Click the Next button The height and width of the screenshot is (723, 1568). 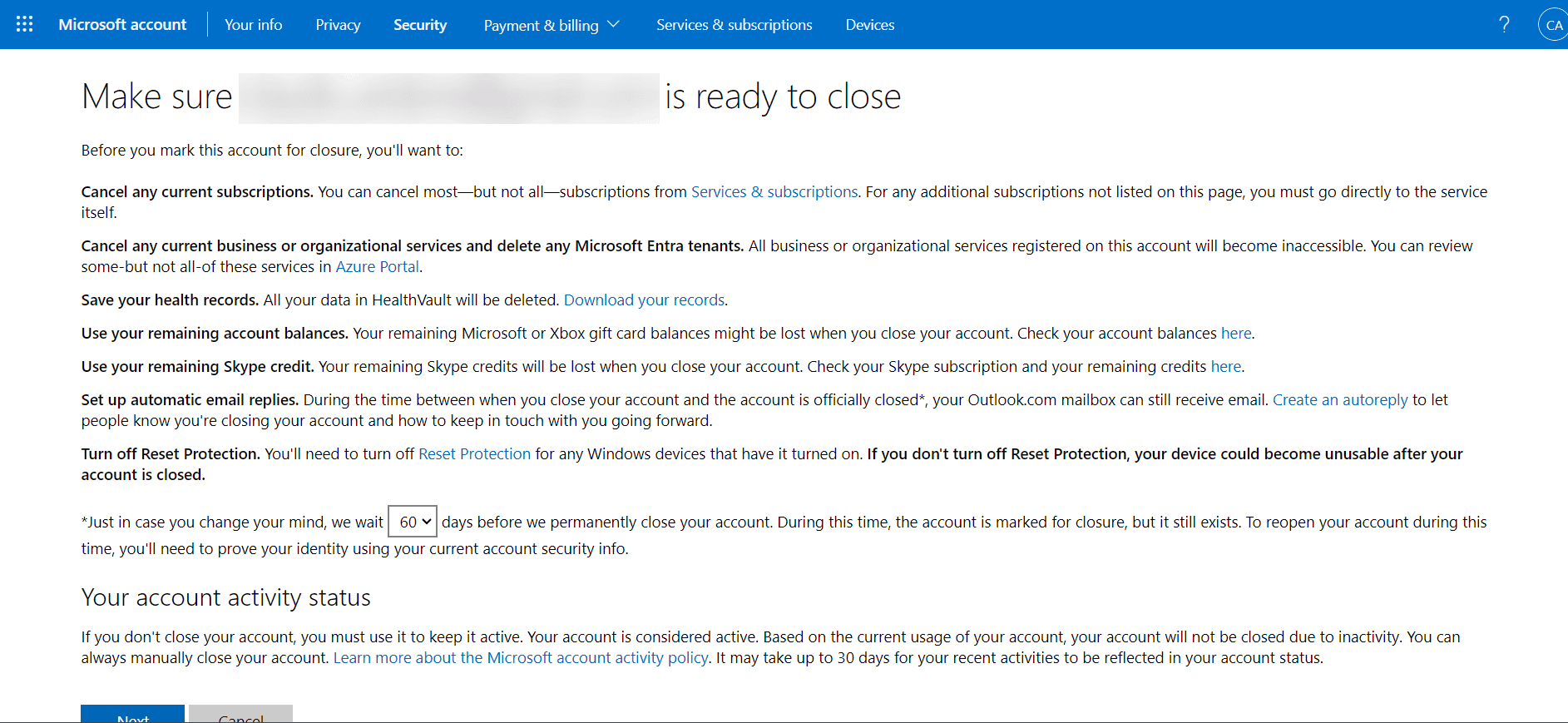coord(132,714)
